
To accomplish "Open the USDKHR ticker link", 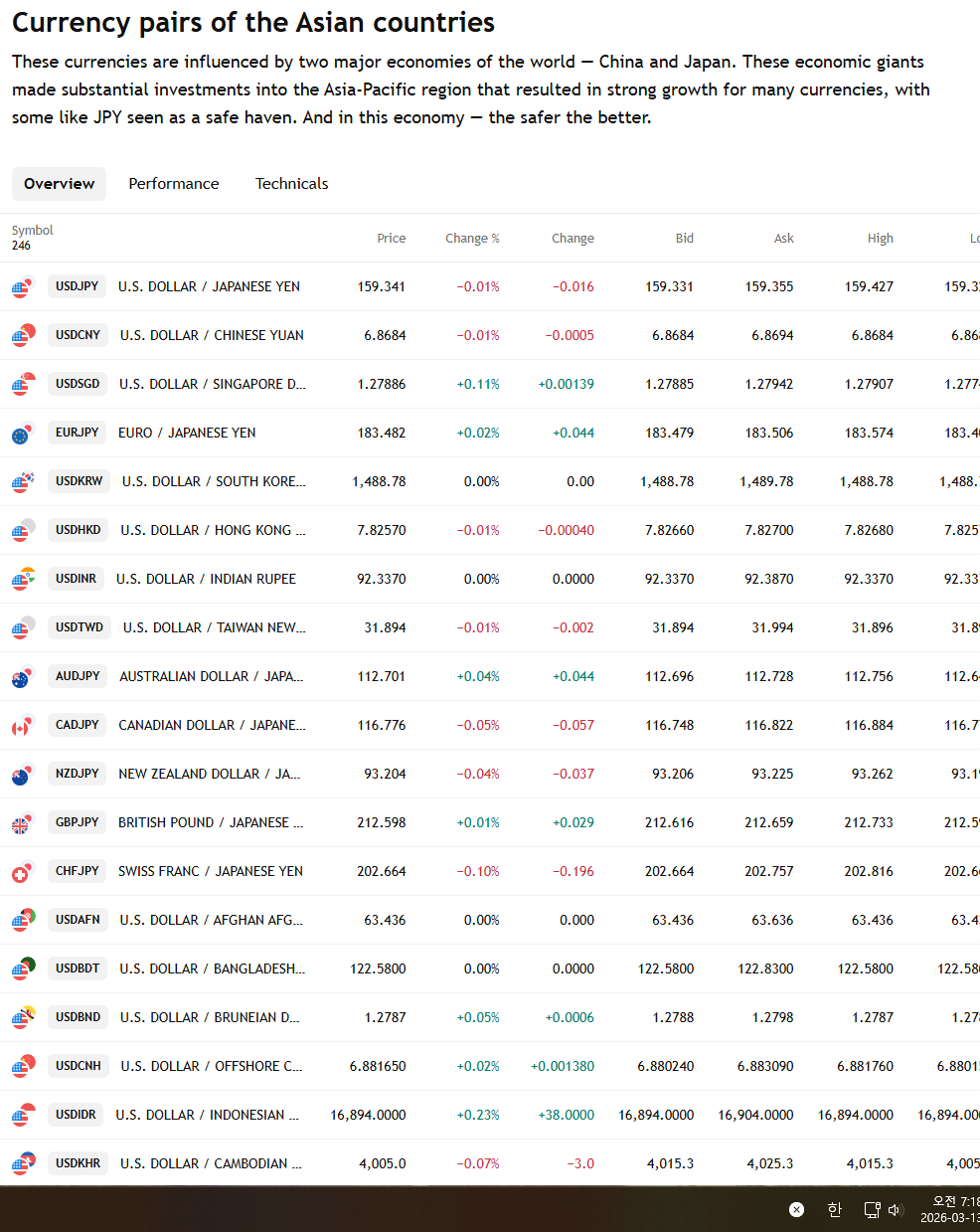I will 79,1163.
